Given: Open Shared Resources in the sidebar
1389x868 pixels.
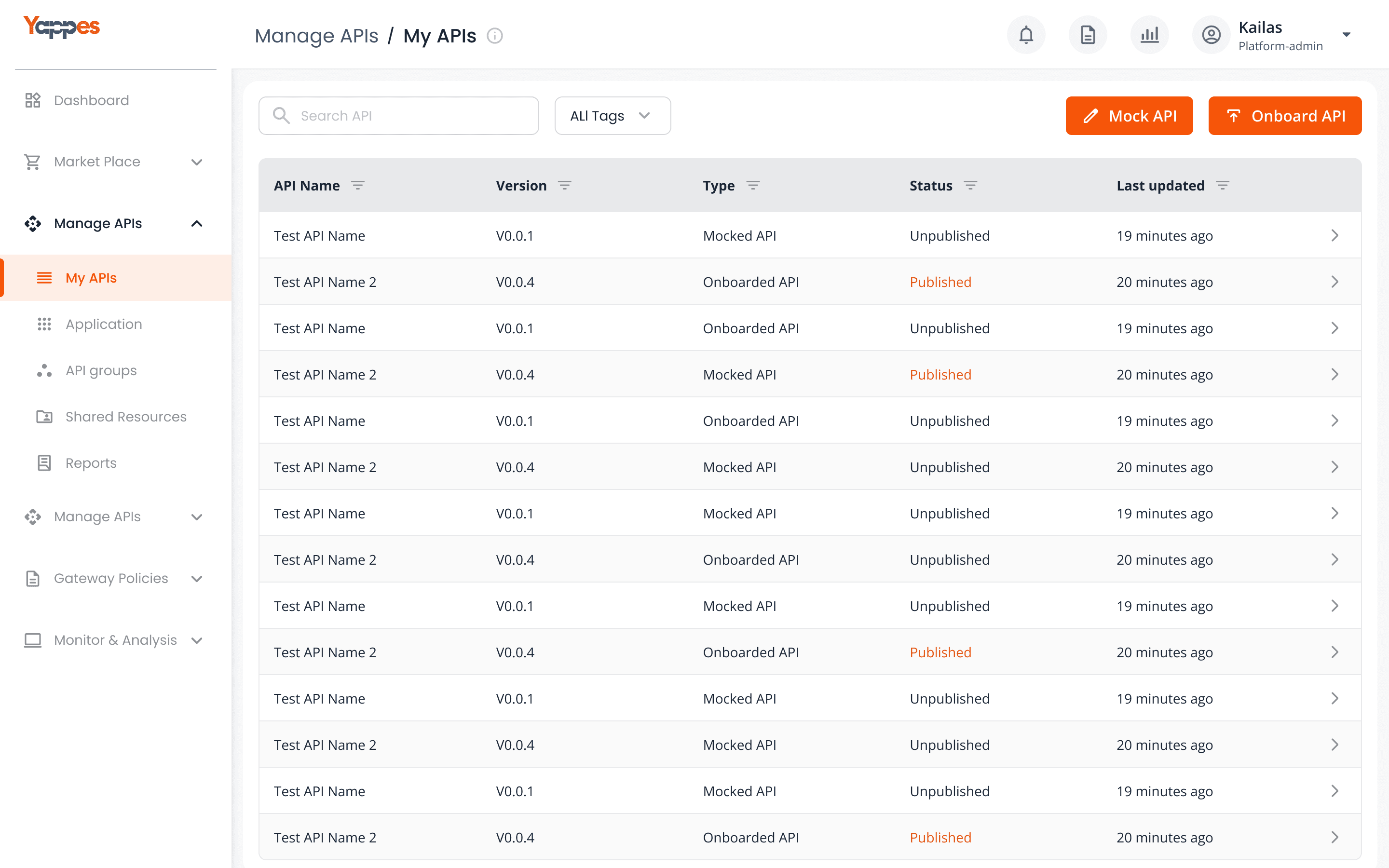Looking at the screenshot, I should click(x=126, y=417).
